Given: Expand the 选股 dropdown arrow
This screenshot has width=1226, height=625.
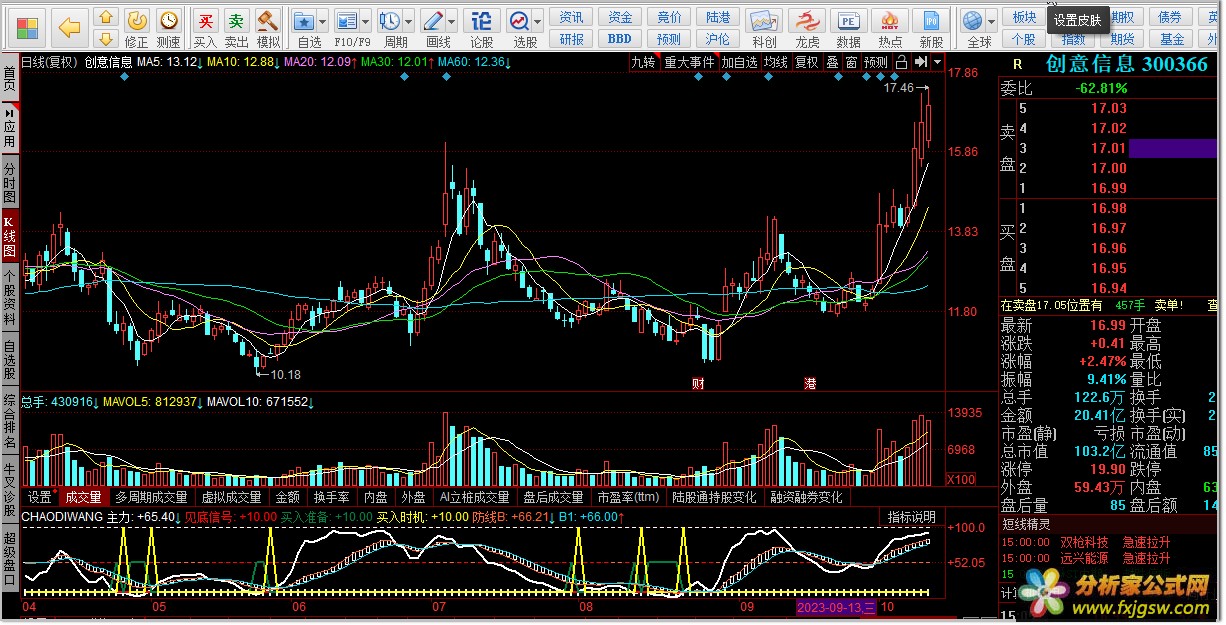Looking at the screenshot, I should tap(538, 21).
